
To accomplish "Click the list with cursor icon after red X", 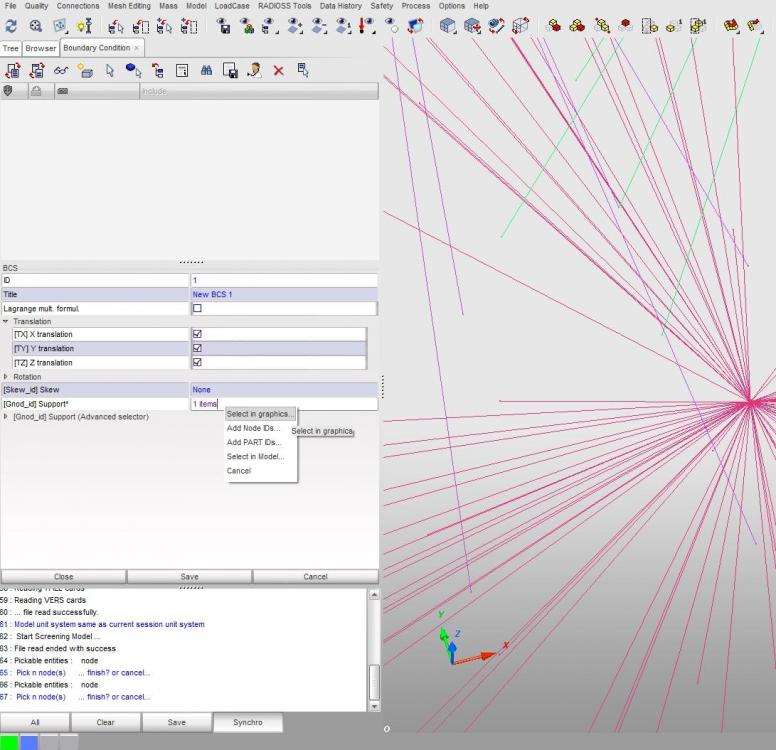I will tap(303, 71).
